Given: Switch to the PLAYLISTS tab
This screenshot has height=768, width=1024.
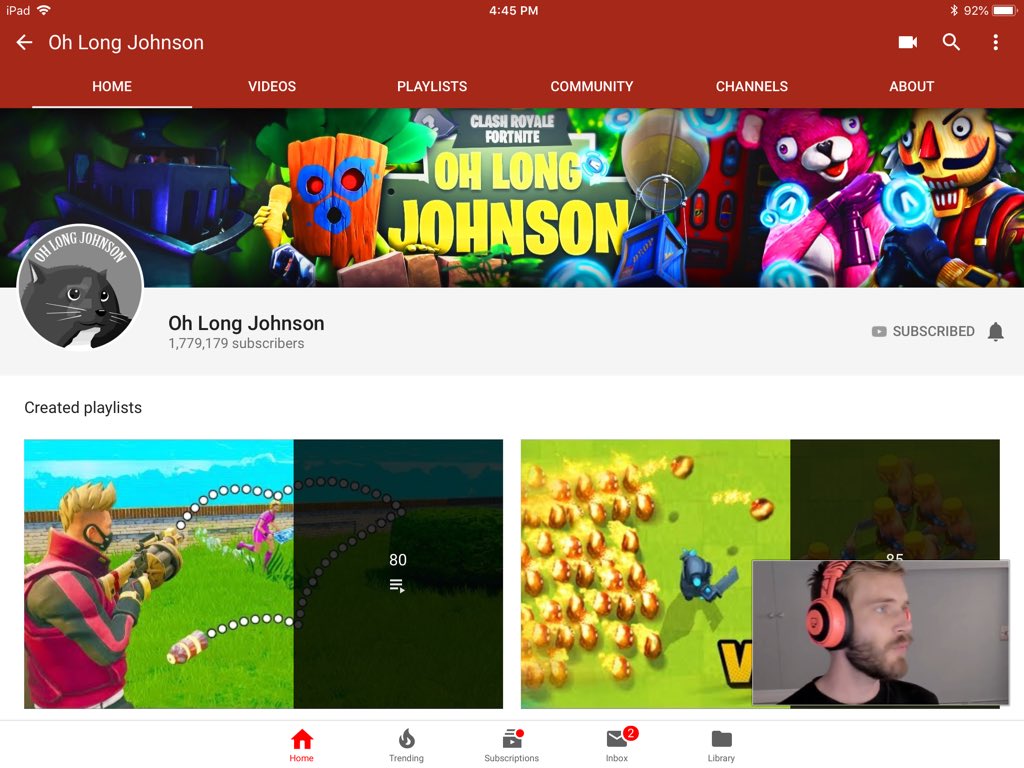Looking at the screenshot, I should tap(432, 86).
